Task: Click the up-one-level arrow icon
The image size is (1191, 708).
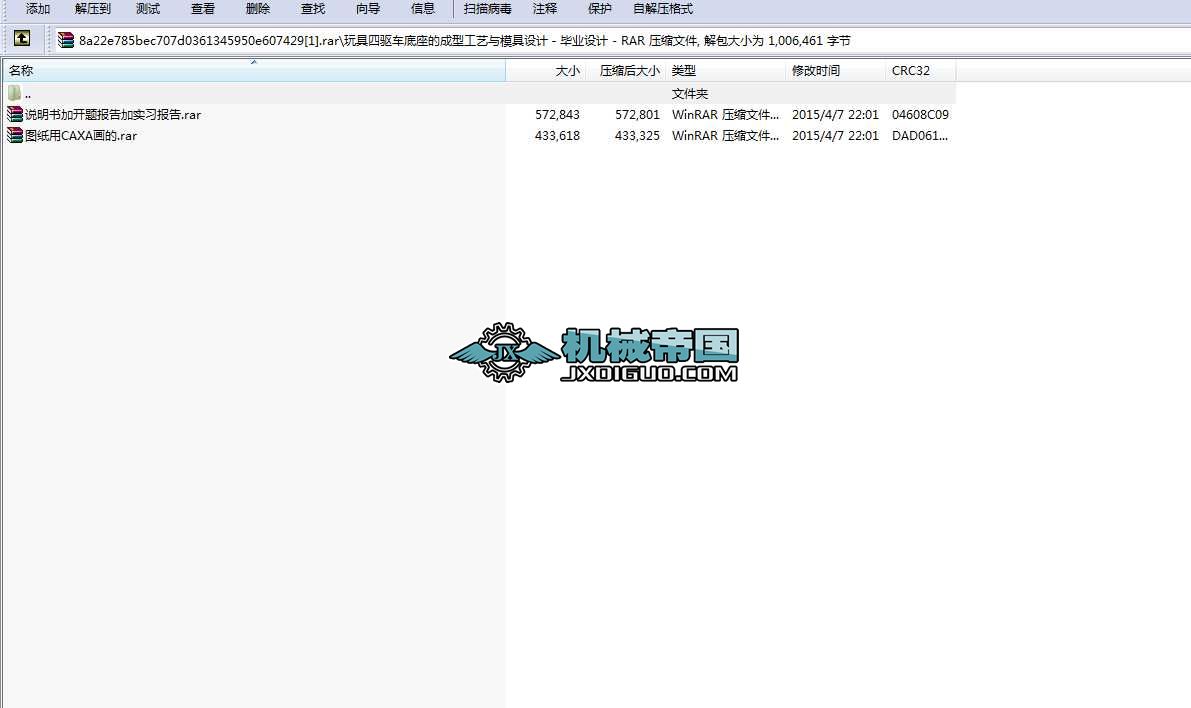Action: point(22,38)
